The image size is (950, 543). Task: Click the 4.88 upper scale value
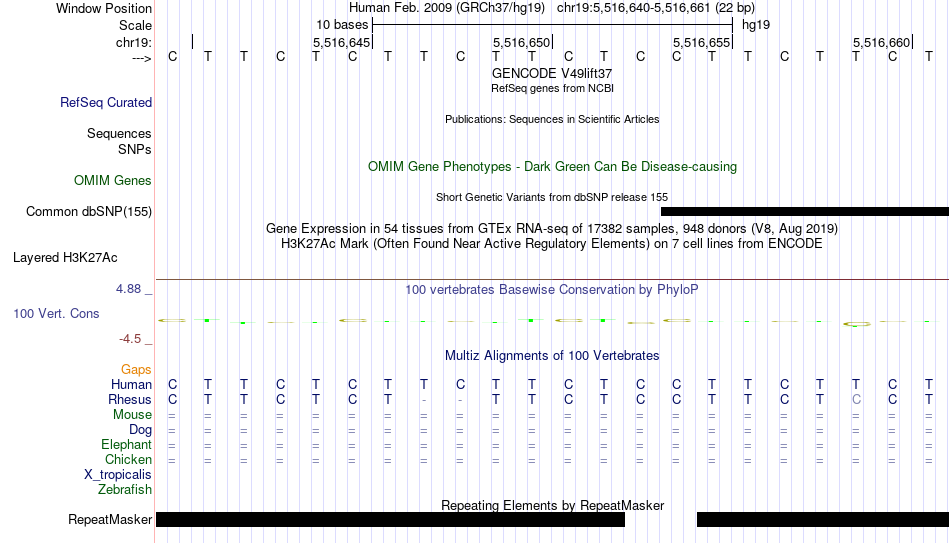(x=128, y=289)
